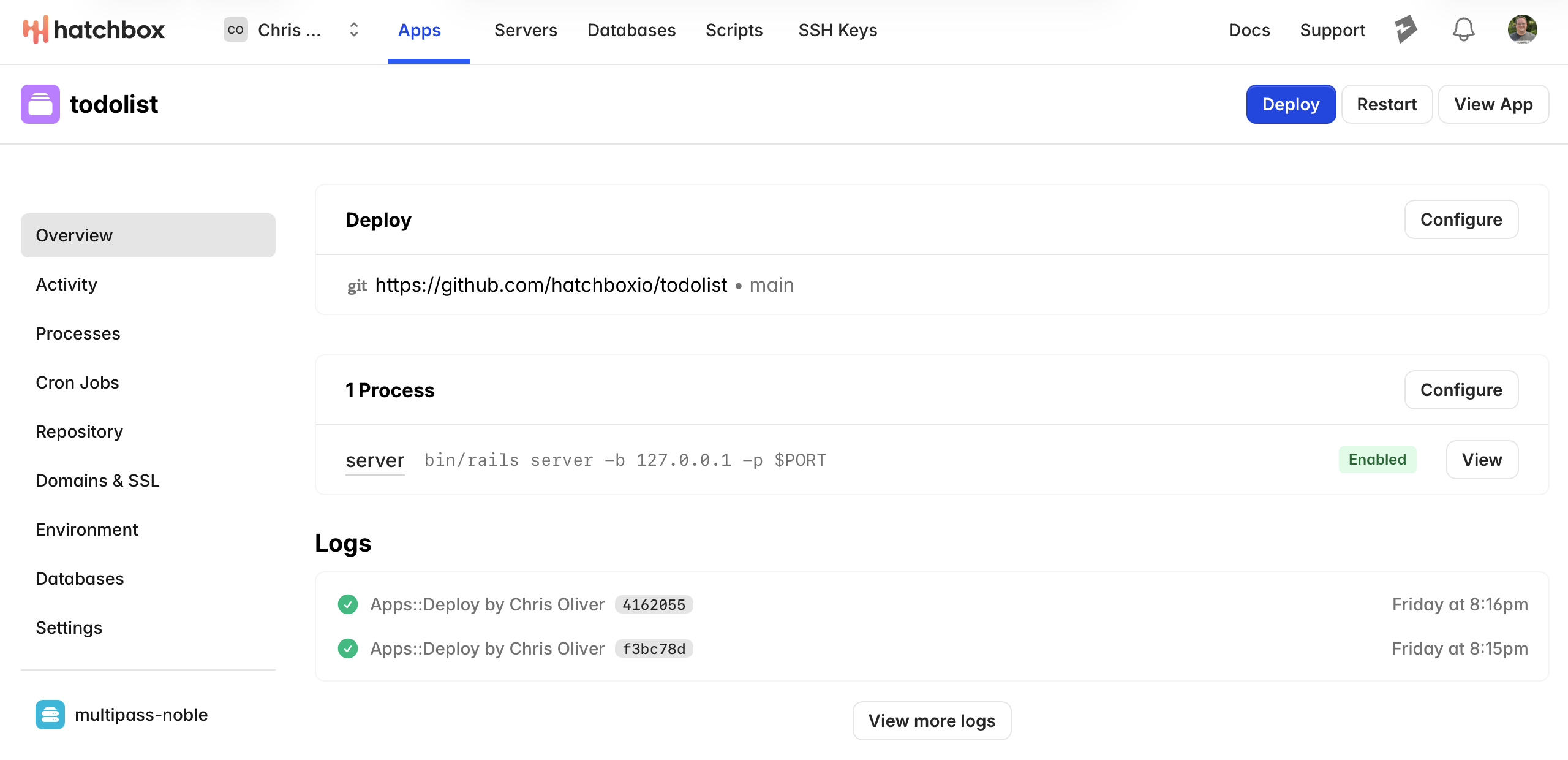This screenshot has width=1568, height=760.
Task: Go to the Servers tab
Action: coord(526,30)
